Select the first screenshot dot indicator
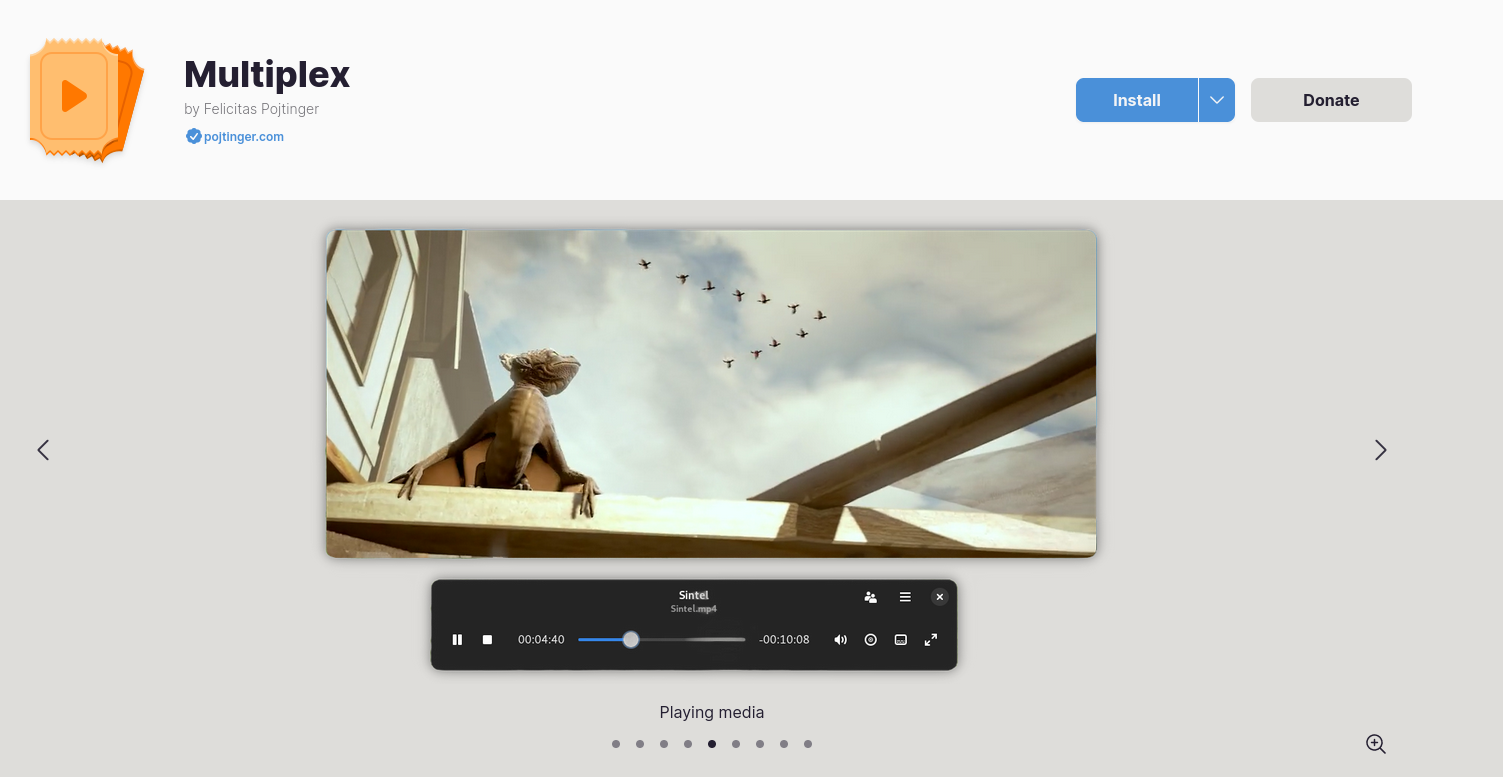The image size is (1503, 777). click(x=616, y=744)
